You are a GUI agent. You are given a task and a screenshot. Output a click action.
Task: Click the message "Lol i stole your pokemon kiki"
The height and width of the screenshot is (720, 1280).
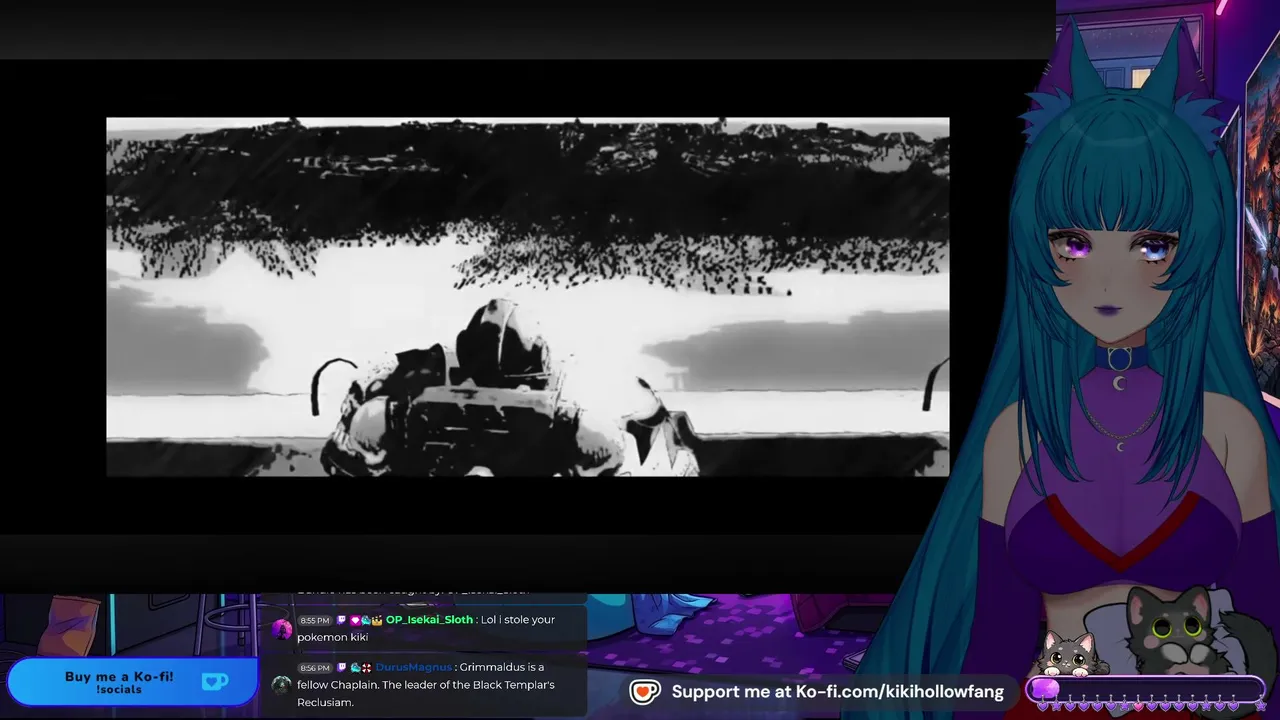[426, 628]
